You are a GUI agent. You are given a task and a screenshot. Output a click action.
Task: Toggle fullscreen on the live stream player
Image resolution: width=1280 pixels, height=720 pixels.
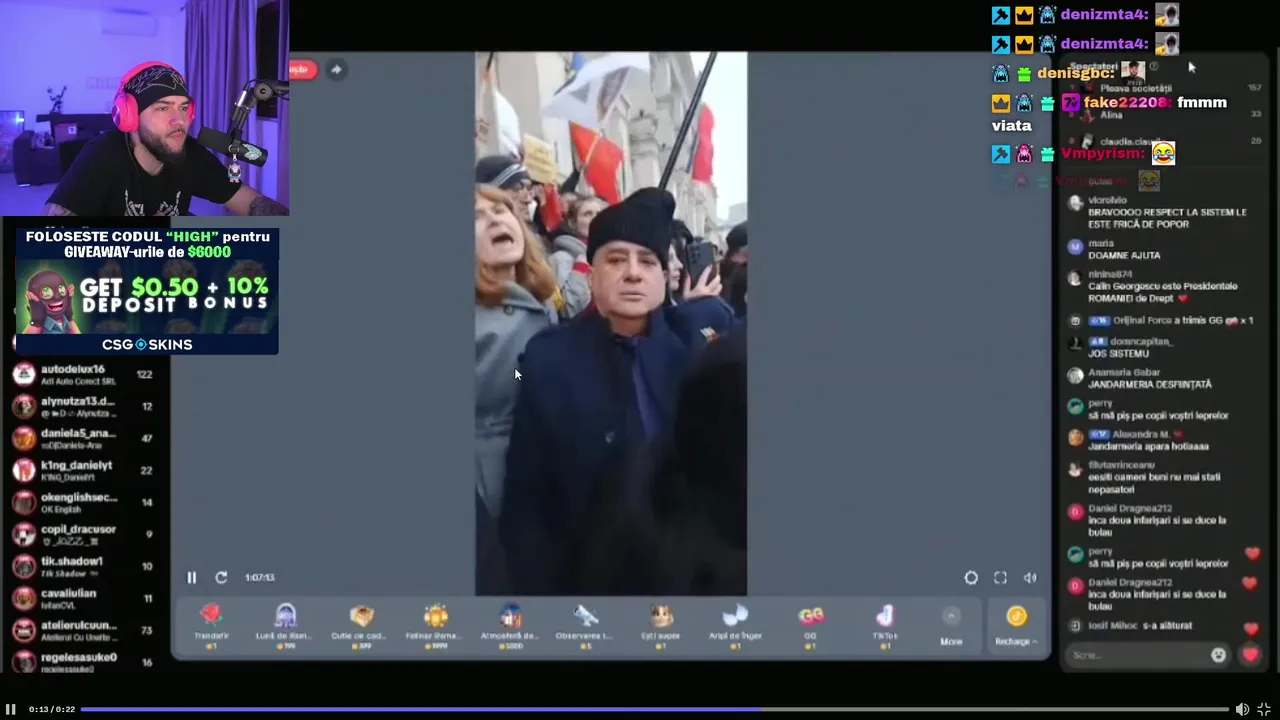point(1000,577)
